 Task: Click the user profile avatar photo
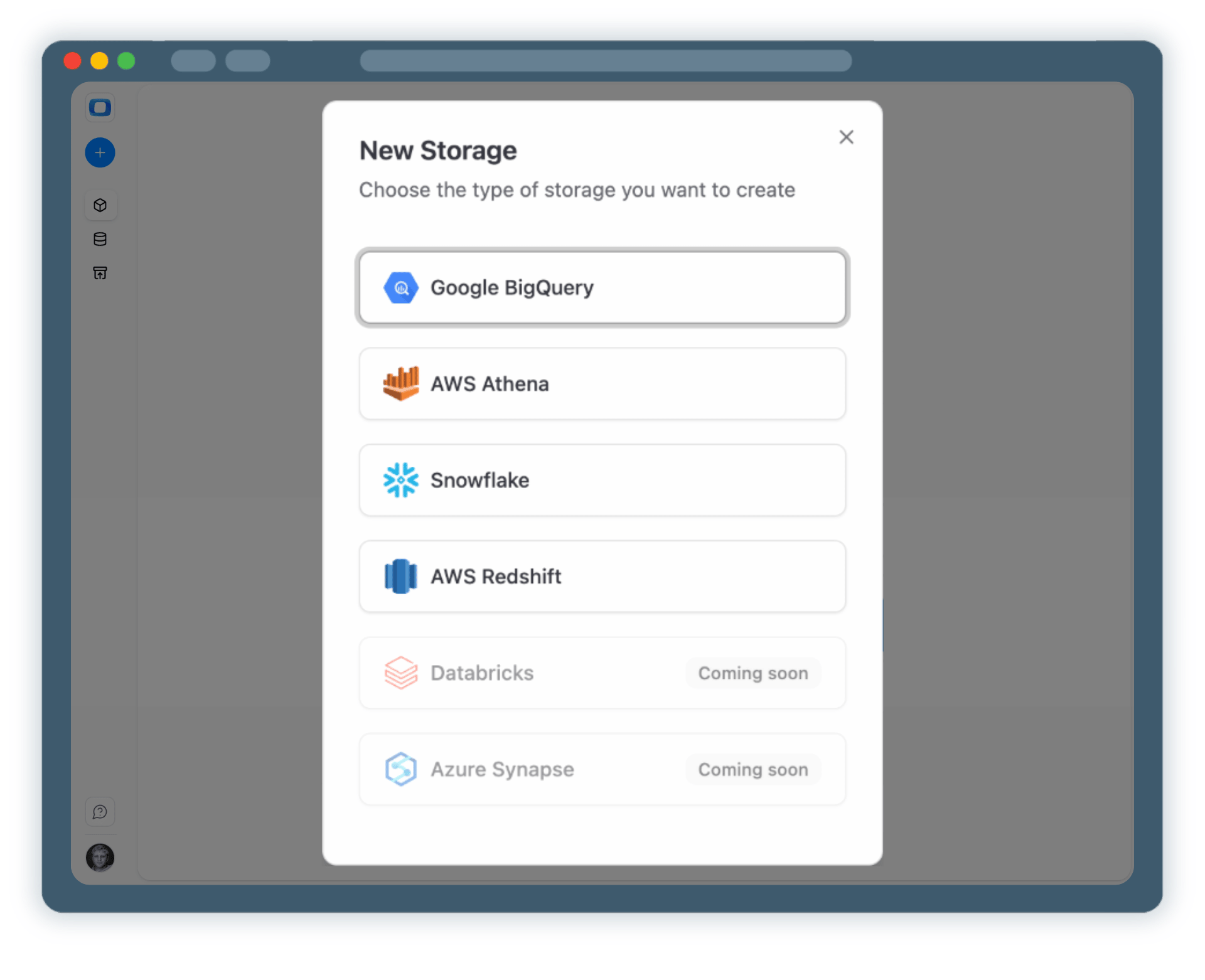(x=100, y=858)
